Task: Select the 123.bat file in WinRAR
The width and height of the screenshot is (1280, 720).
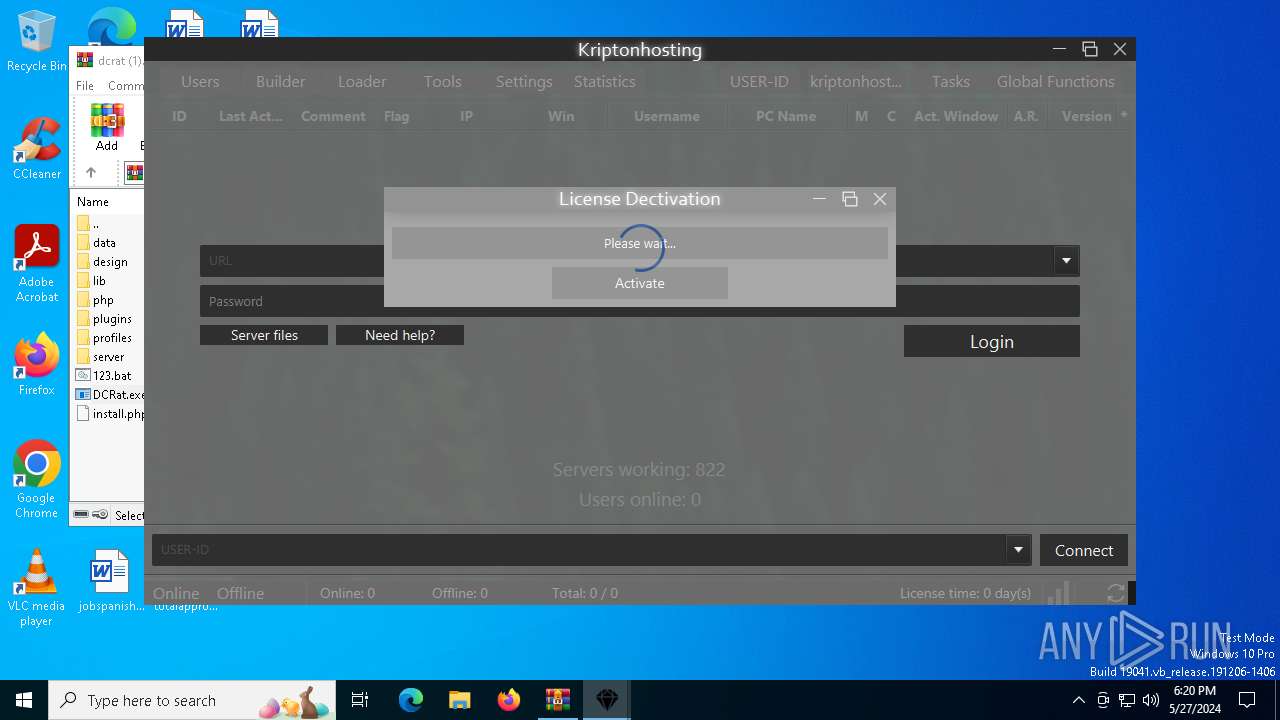Action: pyautogui.click(x=110, y=376)
